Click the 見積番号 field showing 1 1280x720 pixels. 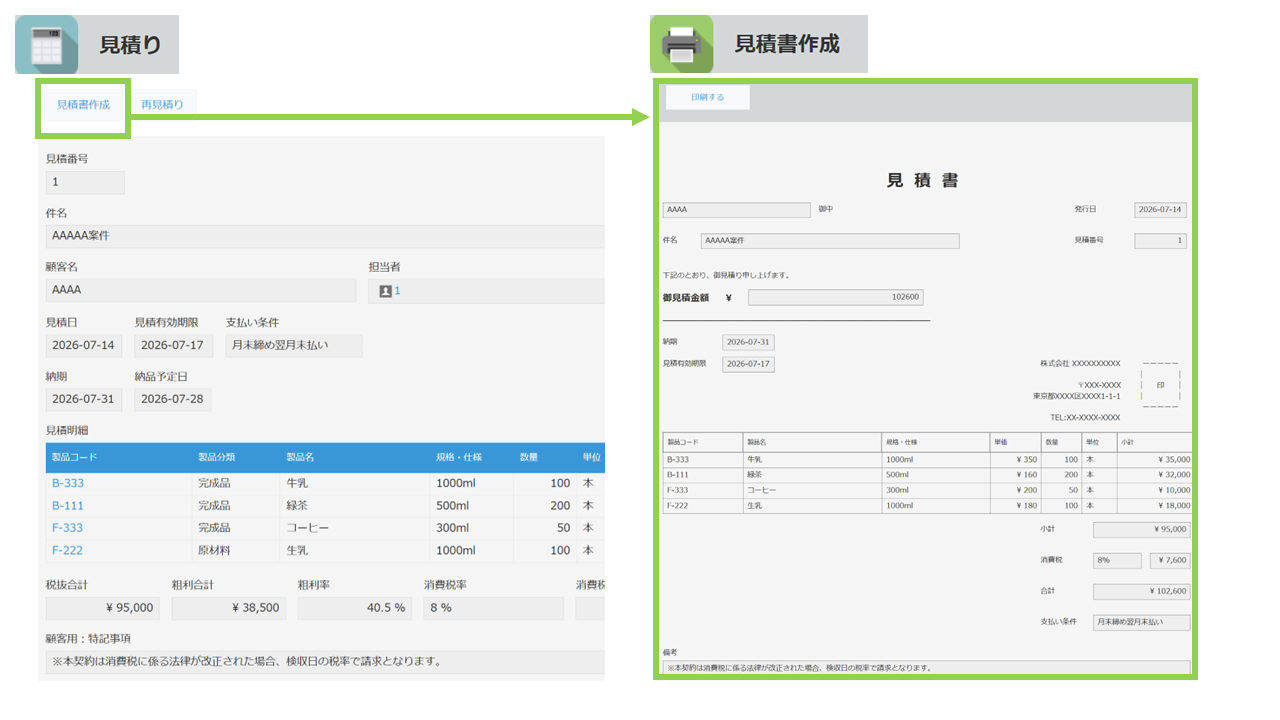click(x=85, y=182)
